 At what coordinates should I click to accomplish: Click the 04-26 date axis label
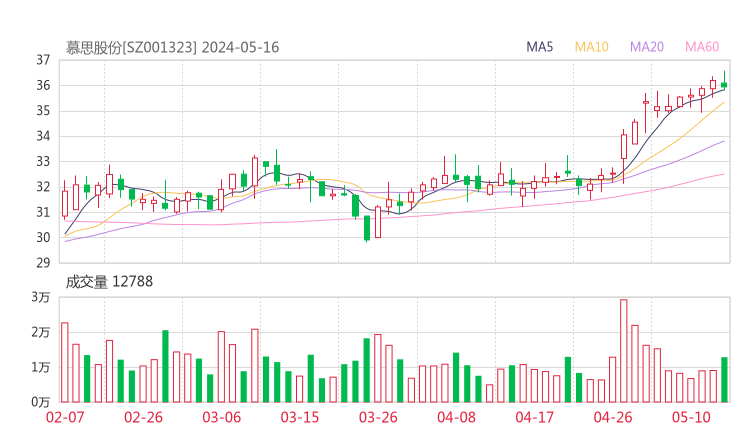[613, 417]
